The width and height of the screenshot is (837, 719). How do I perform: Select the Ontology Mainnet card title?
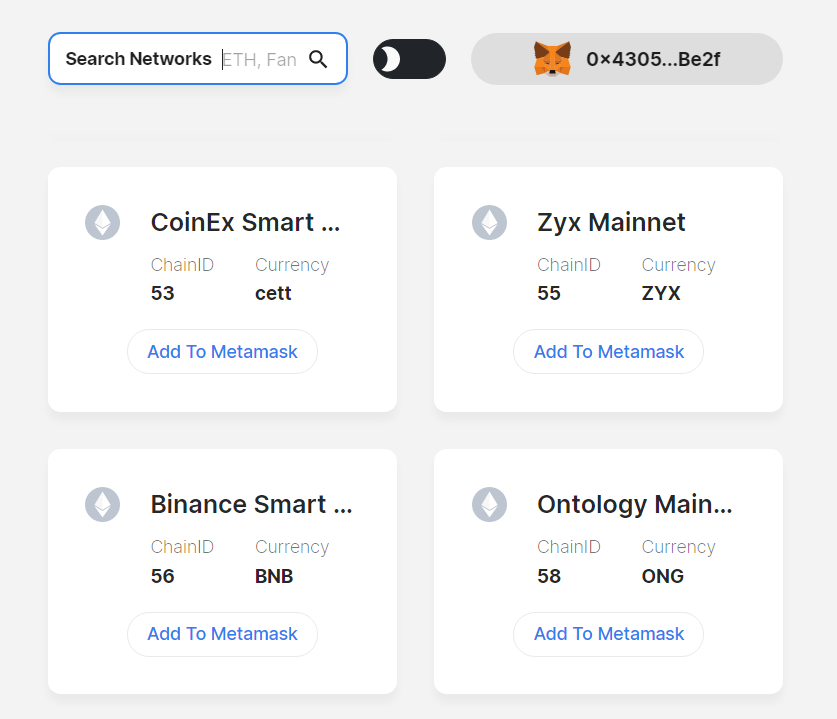pos(634,504)
